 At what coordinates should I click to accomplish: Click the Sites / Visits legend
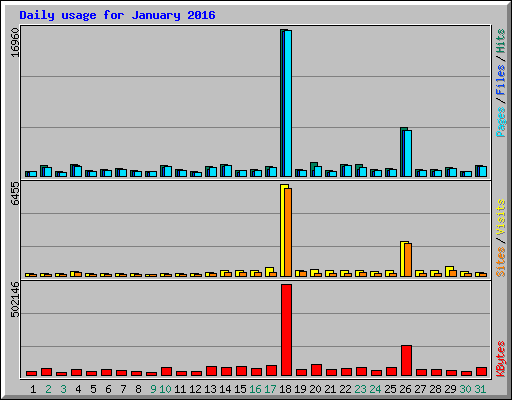point(501,238)
